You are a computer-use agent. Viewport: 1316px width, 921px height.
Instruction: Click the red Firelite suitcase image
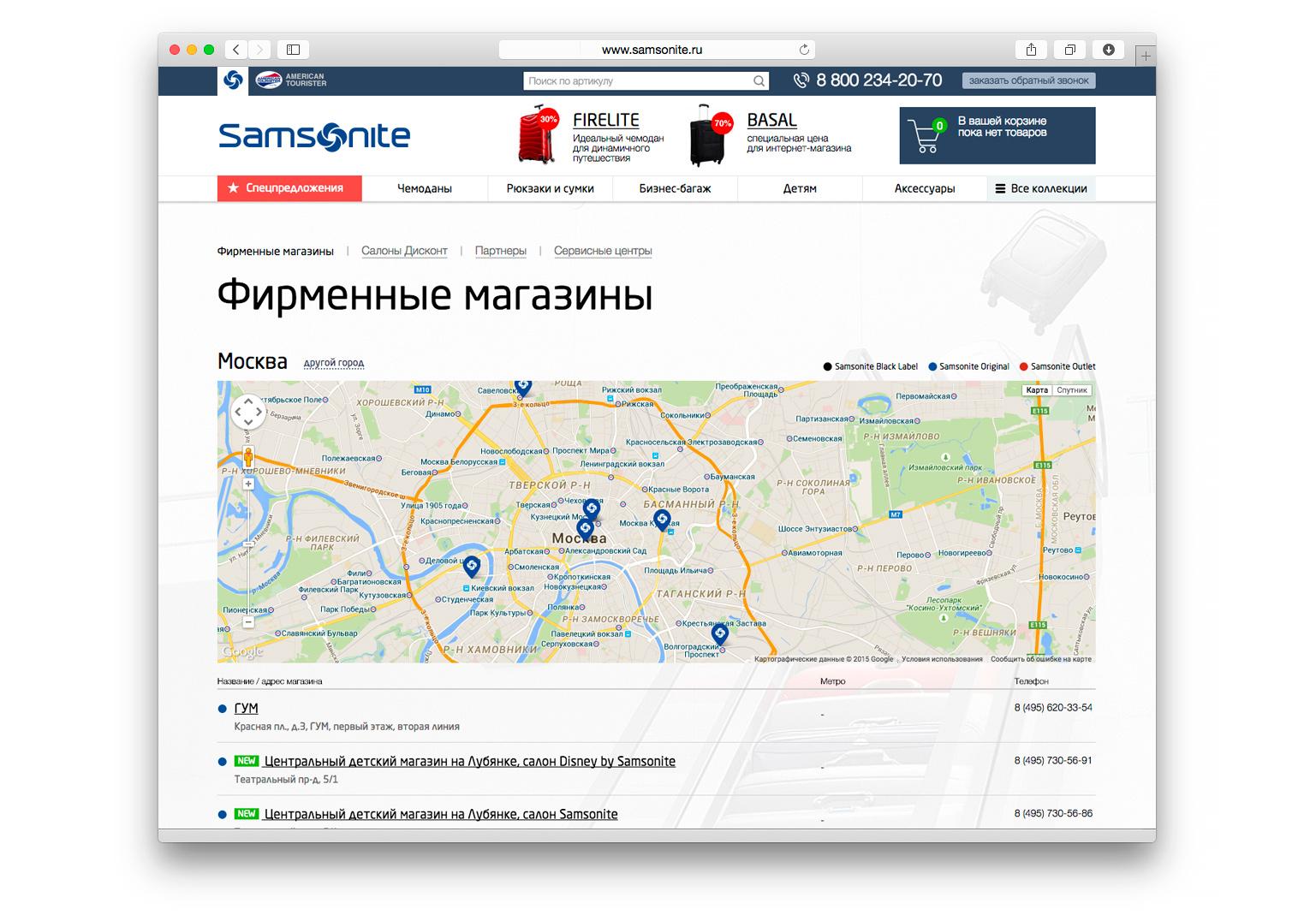click(538, 134)
